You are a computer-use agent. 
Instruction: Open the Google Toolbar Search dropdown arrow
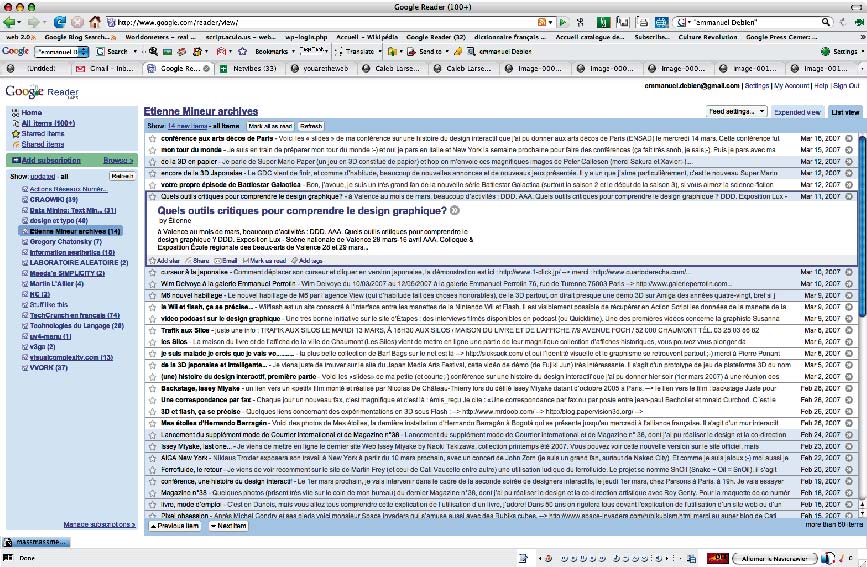(x=134, y=51)
